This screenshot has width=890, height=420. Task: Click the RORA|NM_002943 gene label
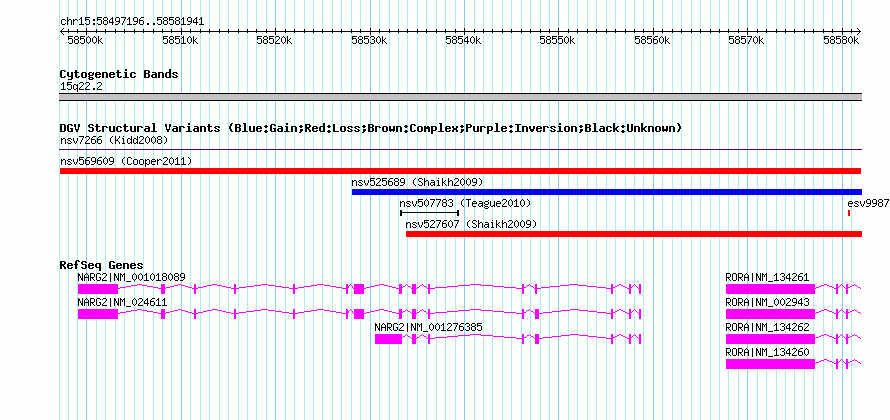point(767,302)
